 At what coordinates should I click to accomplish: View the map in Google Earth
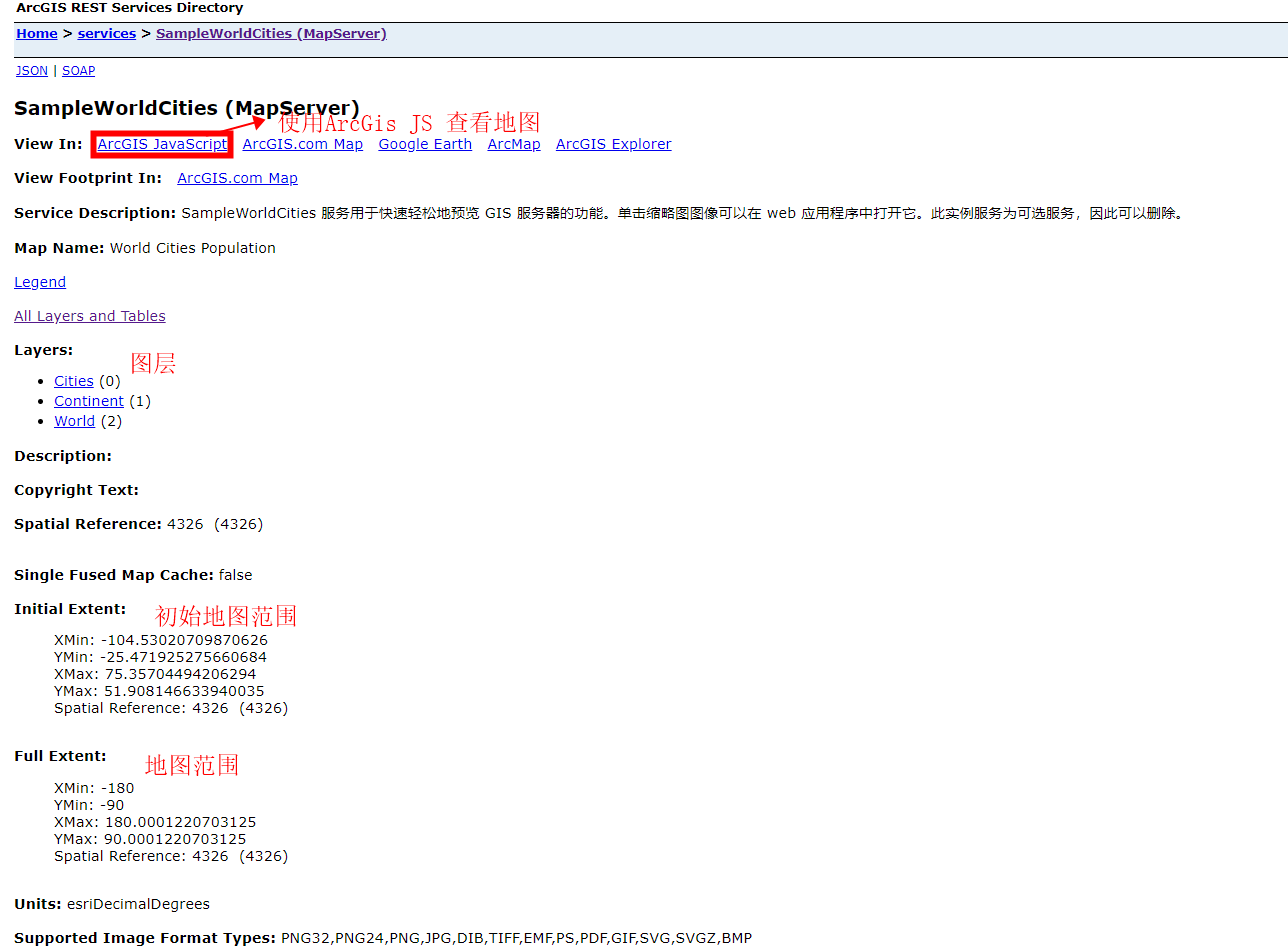click(425, 144)
